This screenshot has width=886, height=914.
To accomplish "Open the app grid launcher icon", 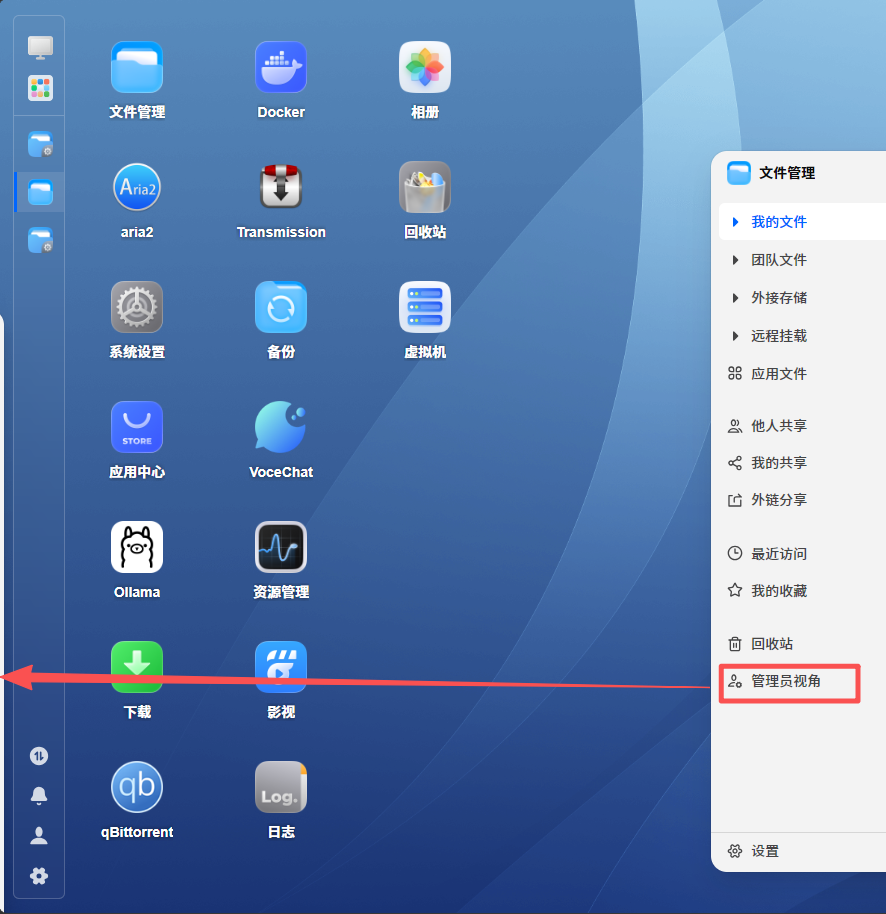I will [40, 88].
